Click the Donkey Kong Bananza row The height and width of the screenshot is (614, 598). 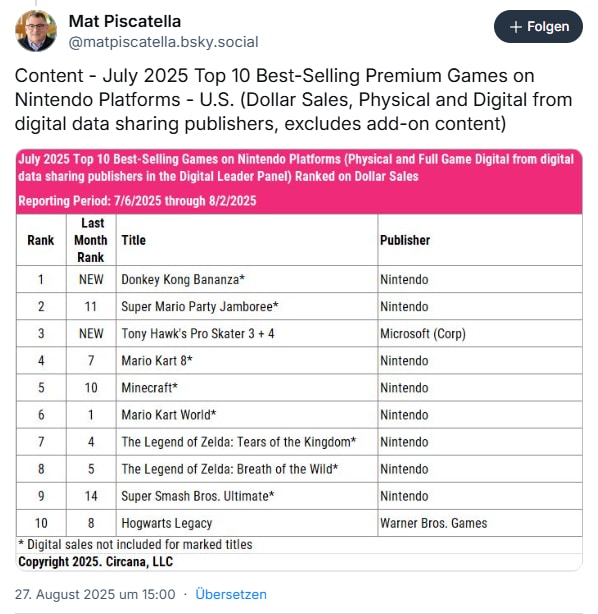coord(299,279)
